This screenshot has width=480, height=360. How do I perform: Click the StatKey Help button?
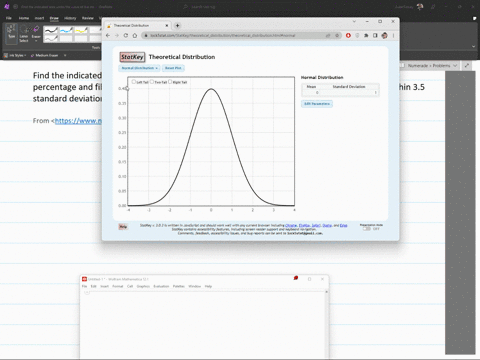123,227
